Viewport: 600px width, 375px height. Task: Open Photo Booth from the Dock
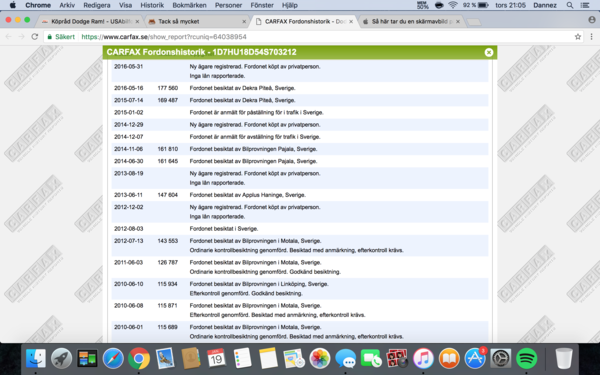tap(397, 359)
